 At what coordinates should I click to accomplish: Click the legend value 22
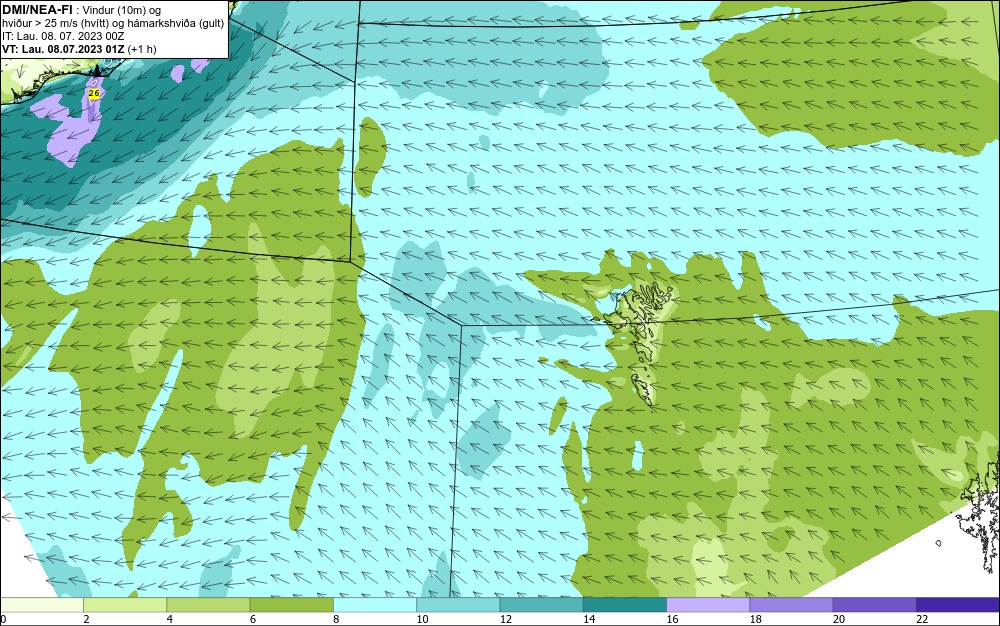tap(922, 620)
